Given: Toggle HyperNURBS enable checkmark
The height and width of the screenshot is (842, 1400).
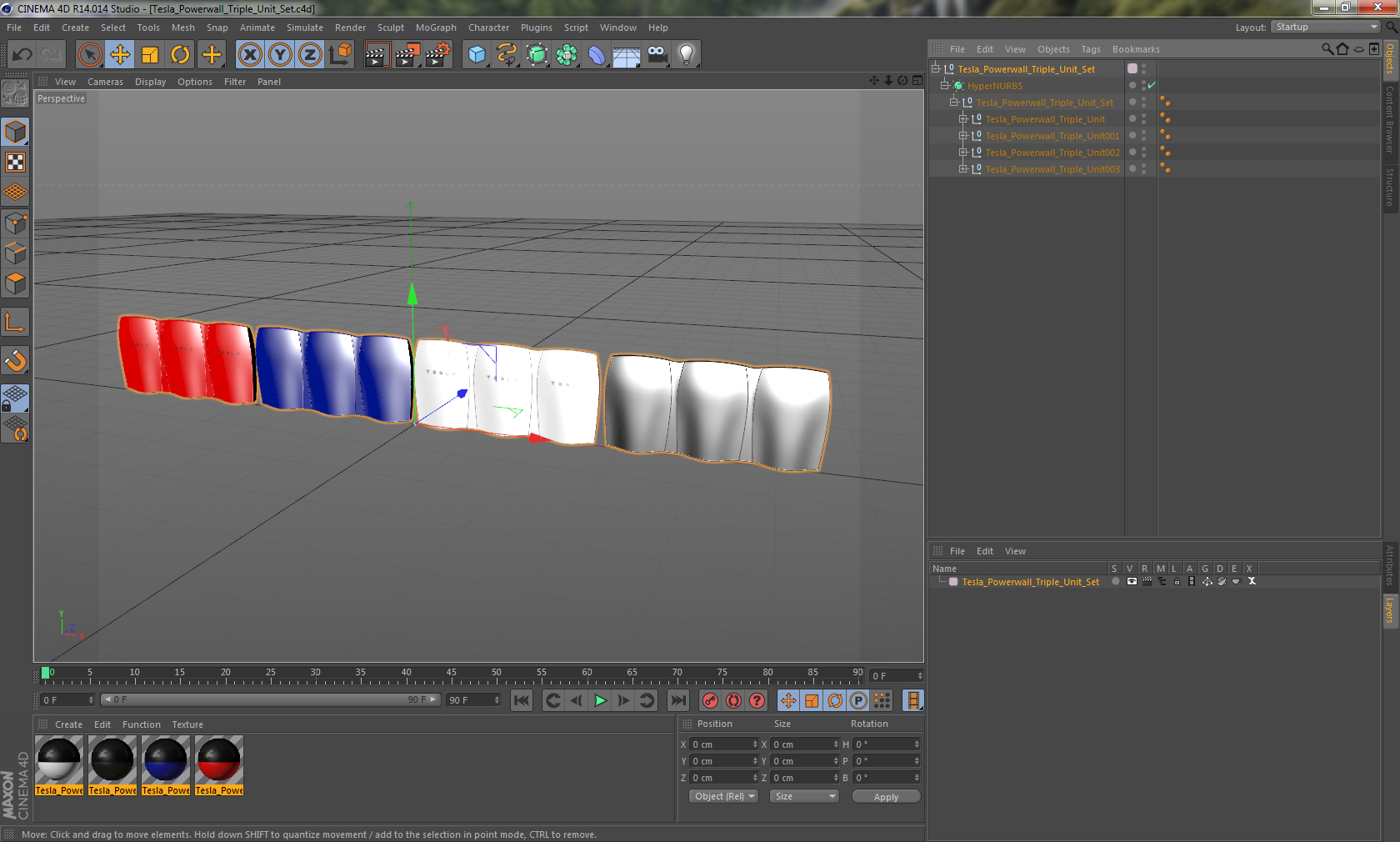Looking at the screenshot, I should [x=1152, y=86].
